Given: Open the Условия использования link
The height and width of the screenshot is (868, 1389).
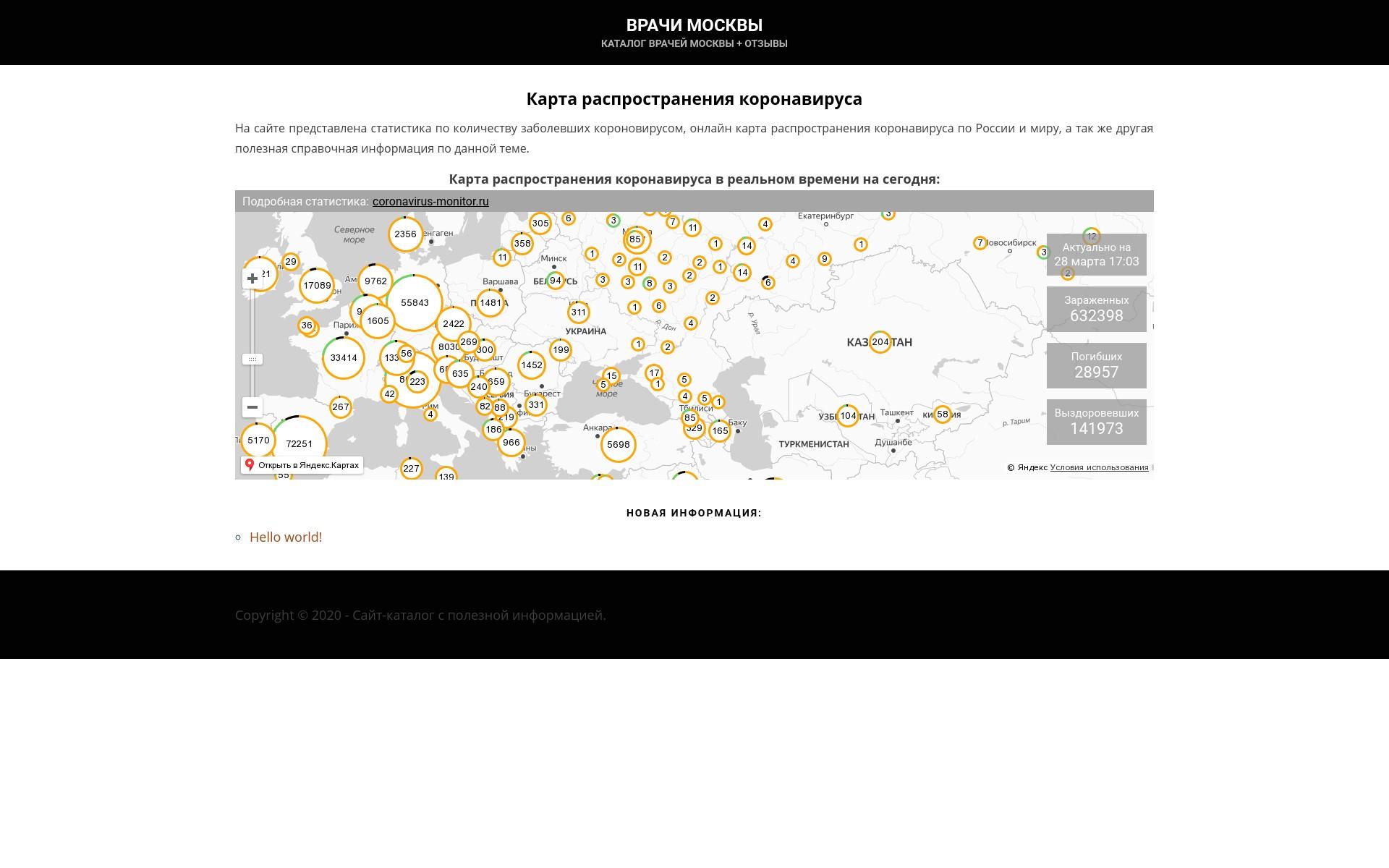Looking at the screenshot, I should (1099, 467).
